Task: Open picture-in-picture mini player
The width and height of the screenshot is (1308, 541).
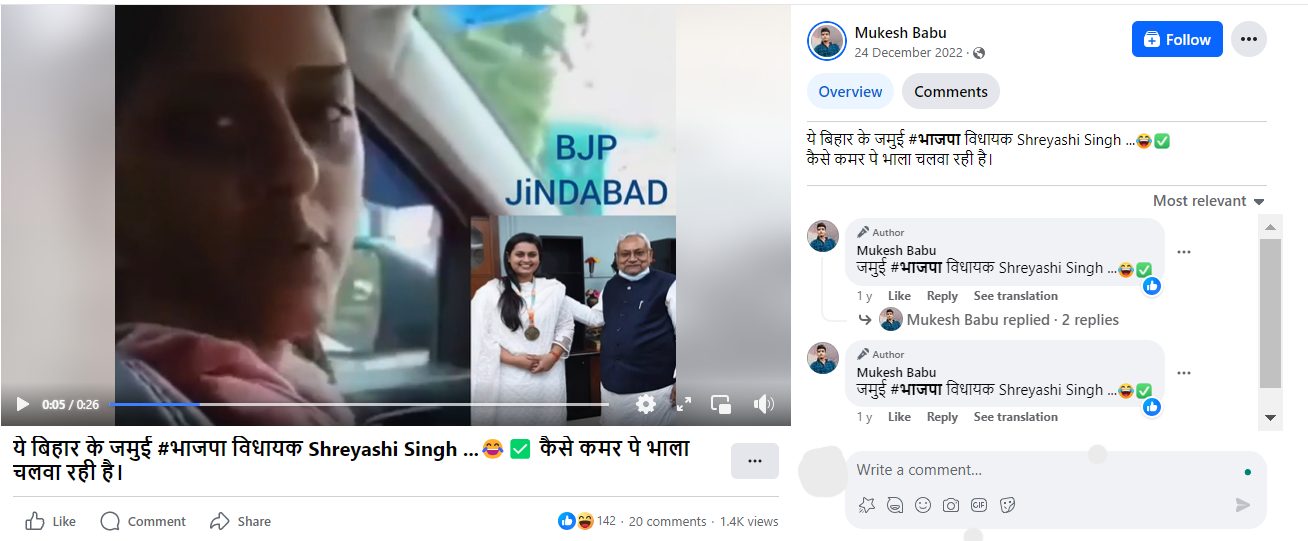Action: (x=721, y=404)
